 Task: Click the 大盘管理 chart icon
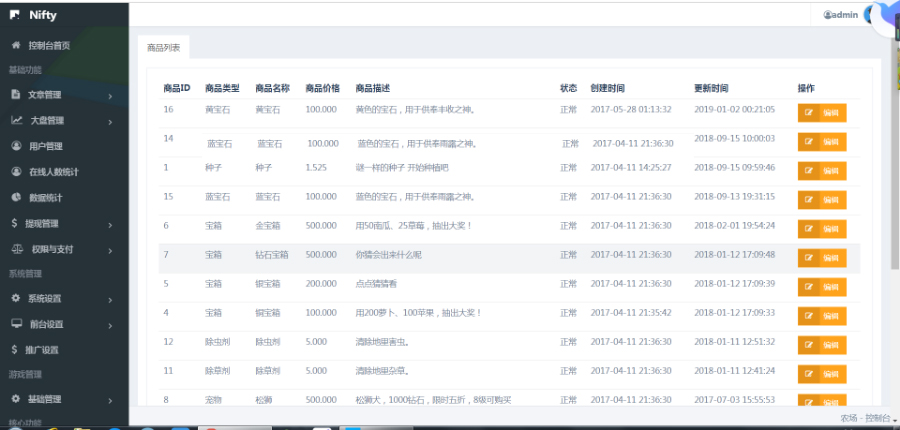[16, 121]
